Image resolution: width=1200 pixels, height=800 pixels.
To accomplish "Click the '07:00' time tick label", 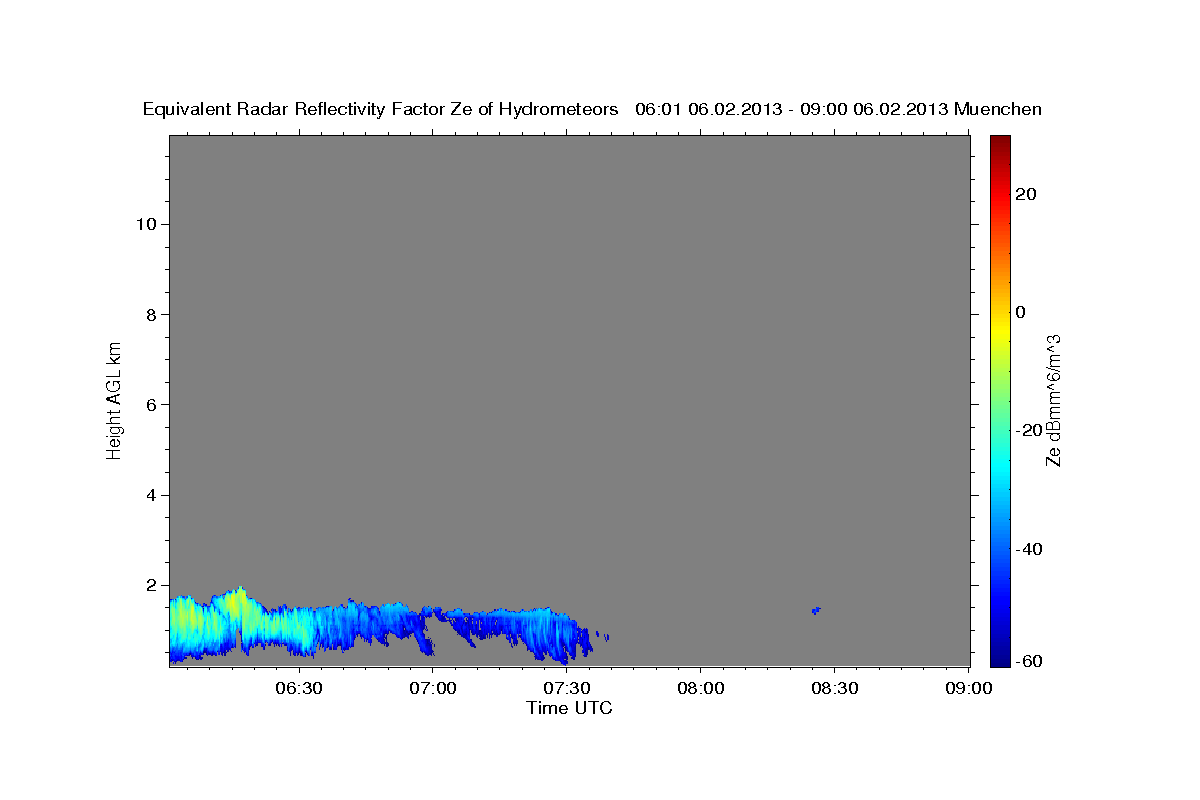I will (433, 689).
